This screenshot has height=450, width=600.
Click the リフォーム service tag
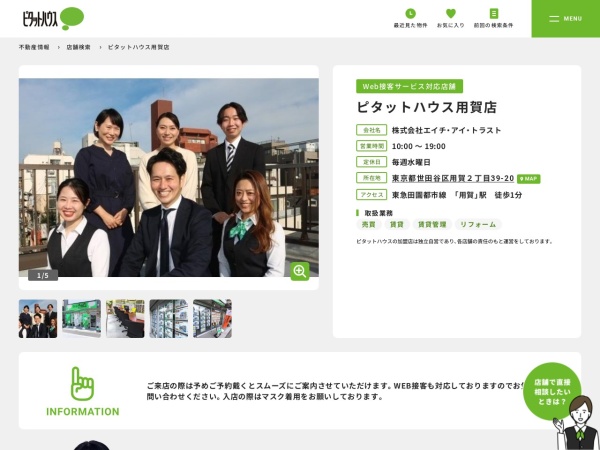(478, 225)
